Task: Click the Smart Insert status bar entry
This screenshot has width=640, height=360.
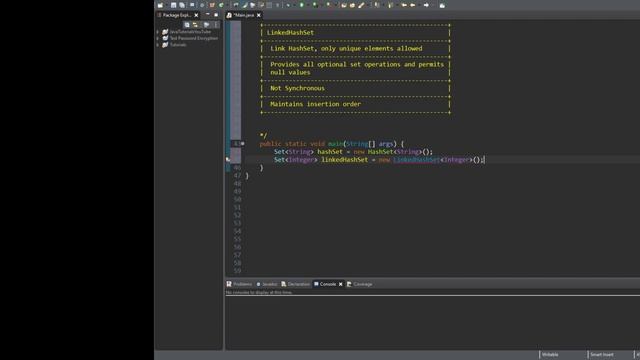Action: coord(602,355)
